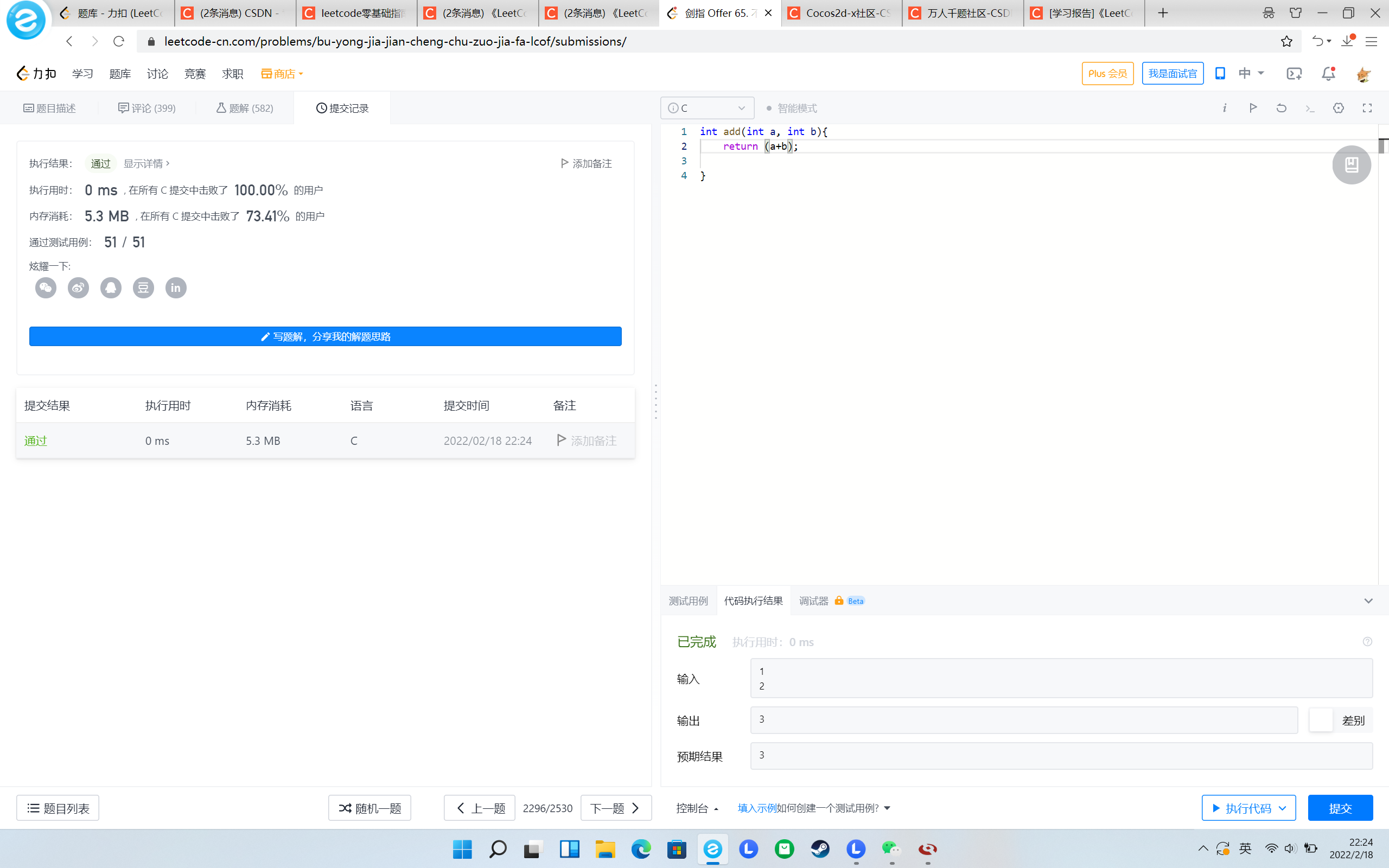Open the 通过 submission record link

click(36, 441)
